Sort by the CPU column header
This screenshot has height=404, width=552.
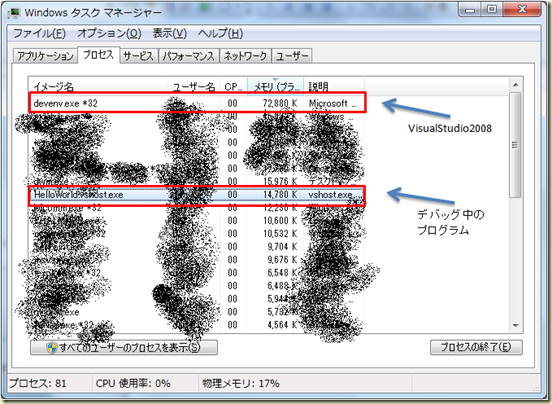tap(233, 86)
